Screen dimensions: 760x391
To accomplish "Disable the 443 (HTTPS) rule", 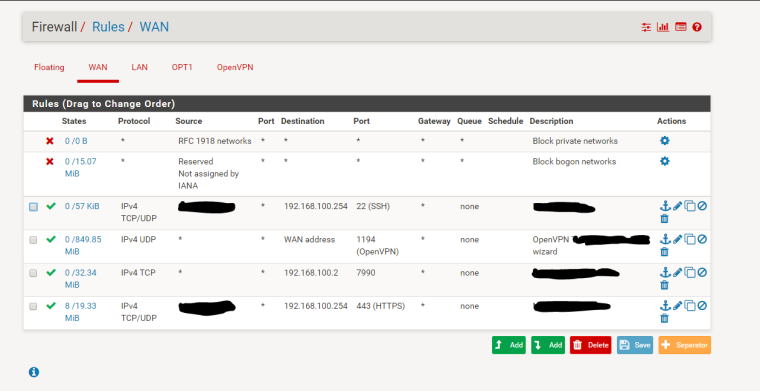I will (x=702, y=306).
